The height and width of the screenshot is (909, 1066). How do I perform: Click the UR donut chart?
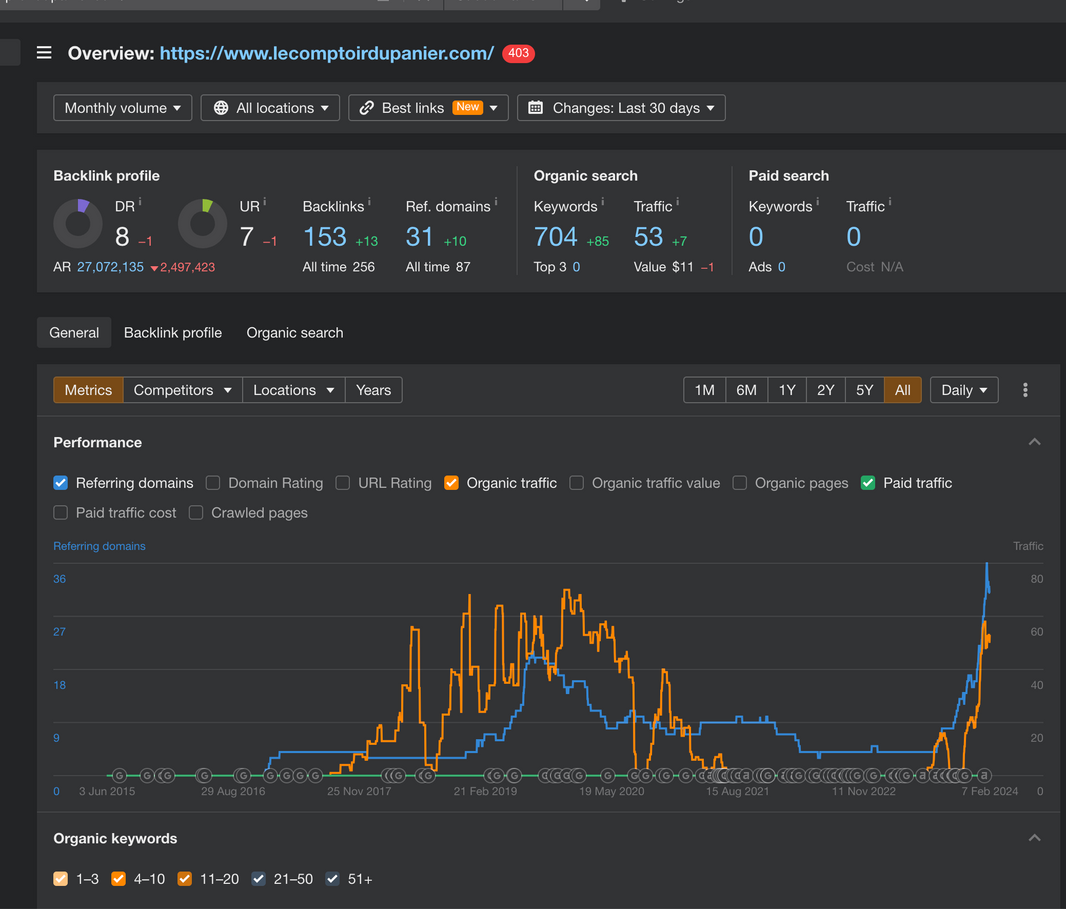[203, 224]
